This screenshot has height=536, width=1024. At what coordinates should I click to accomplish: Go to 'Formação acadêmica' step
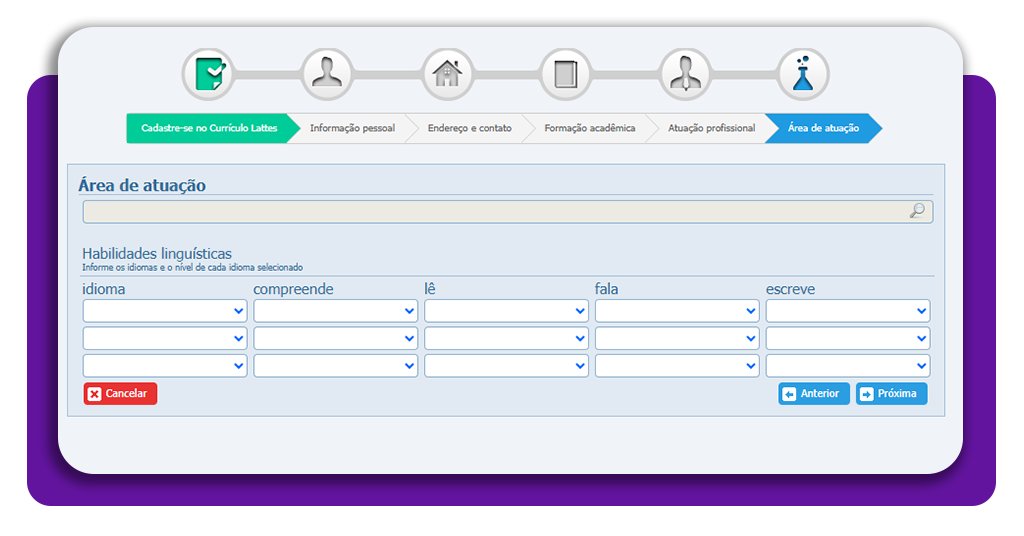coord(590,128)
